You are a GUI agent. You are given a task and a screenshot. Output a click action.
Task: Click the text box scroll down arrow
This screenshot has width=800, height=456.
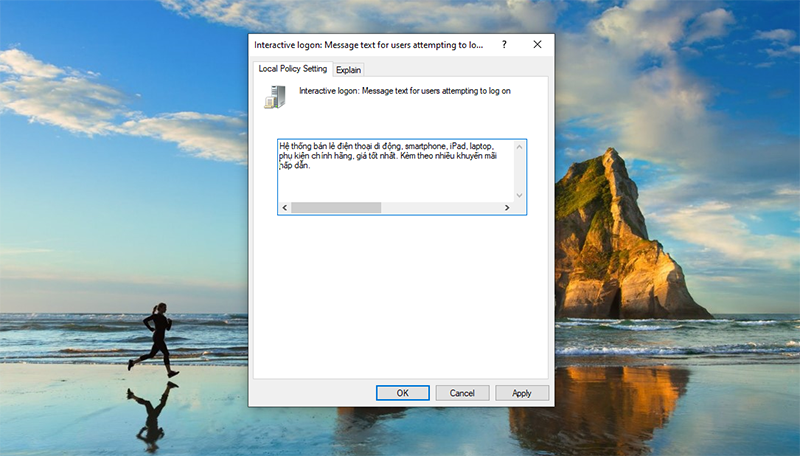click(x=519, y=195)
